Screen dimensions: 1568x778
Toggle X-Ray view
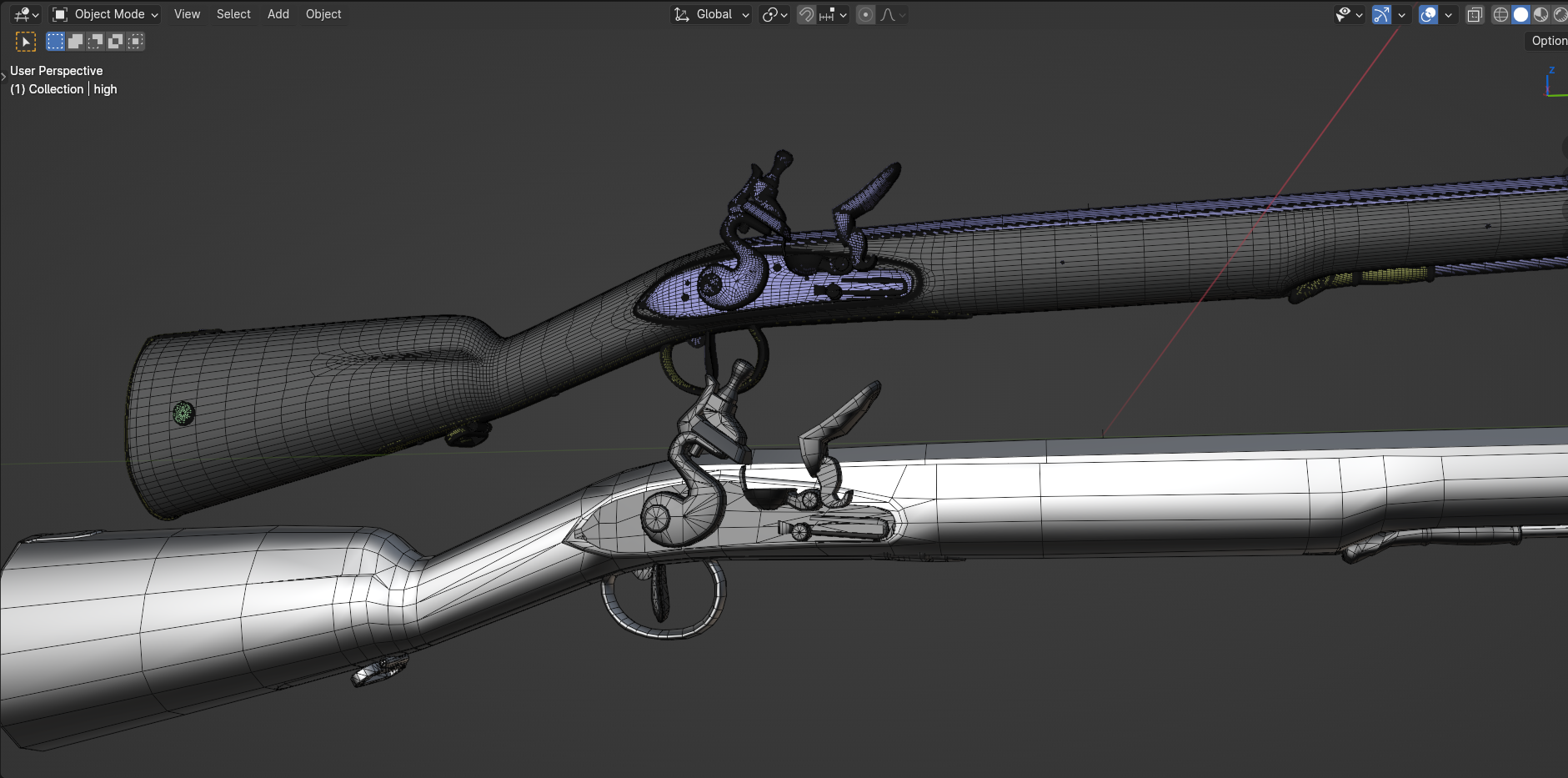1475,14
